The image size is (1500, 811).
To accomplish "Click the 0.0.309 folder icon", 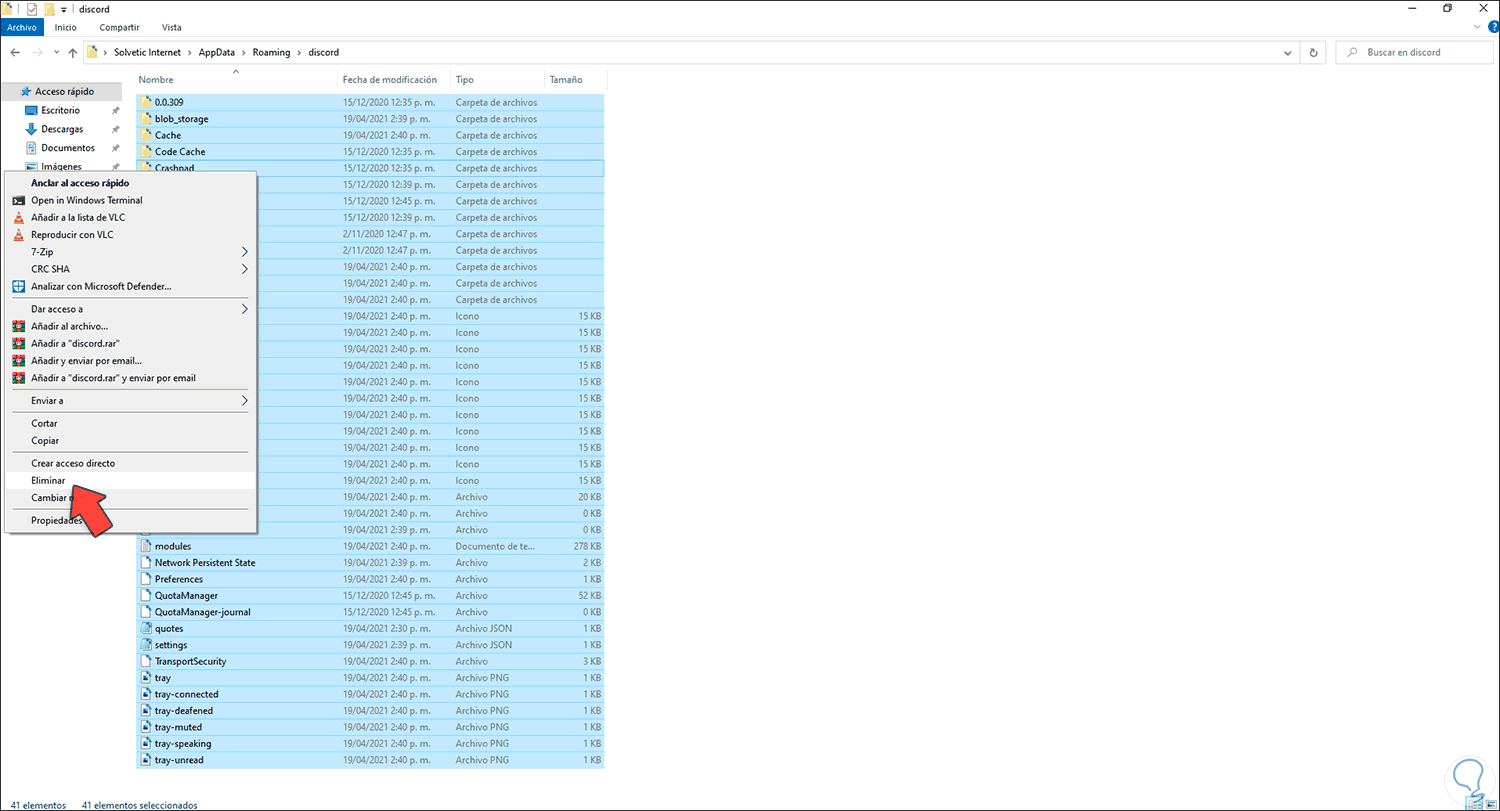I will tap(146, 102).
